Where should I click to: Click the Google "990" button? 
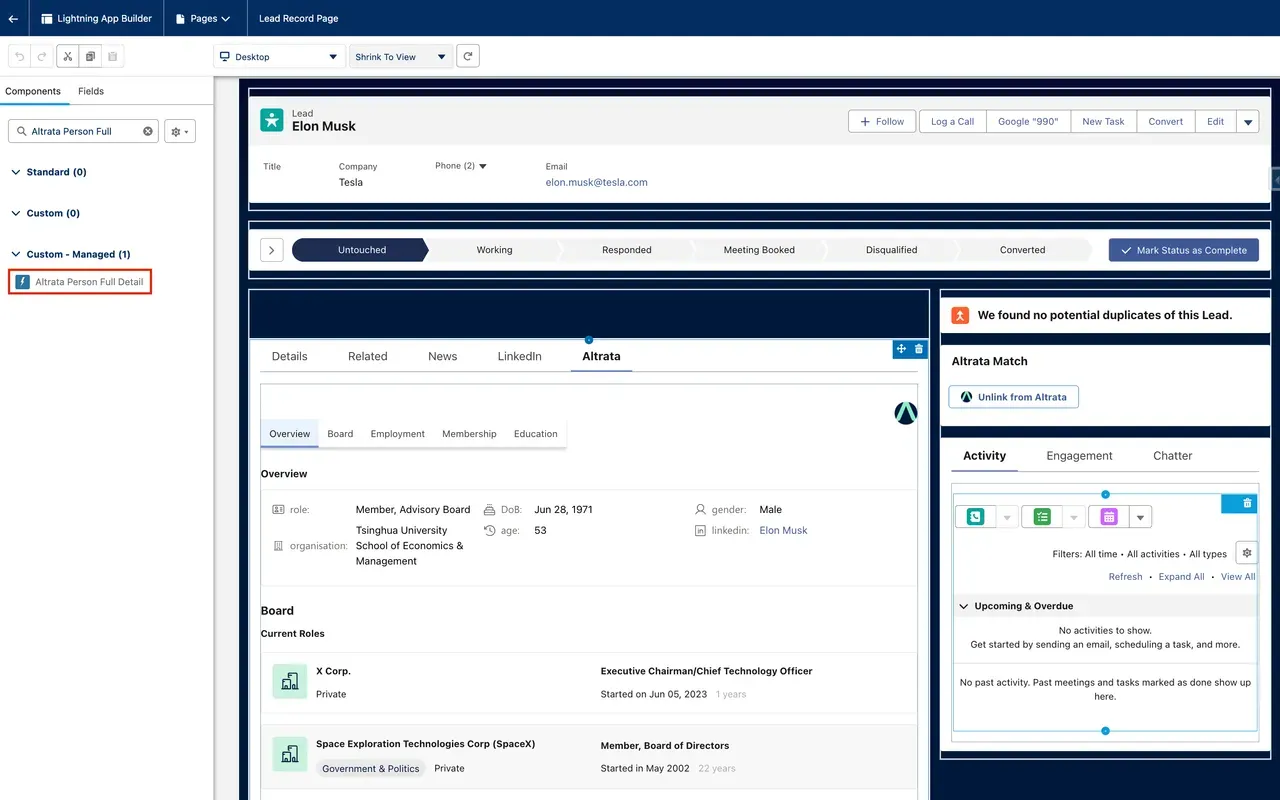pyautogui.click(x=1028, y=121)
